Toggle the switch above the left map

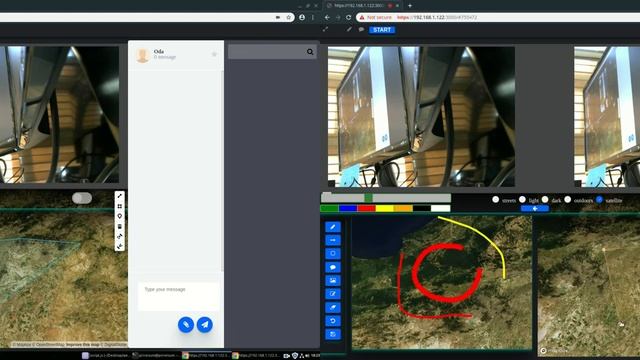pyautogui.click(x=82, y=198)
